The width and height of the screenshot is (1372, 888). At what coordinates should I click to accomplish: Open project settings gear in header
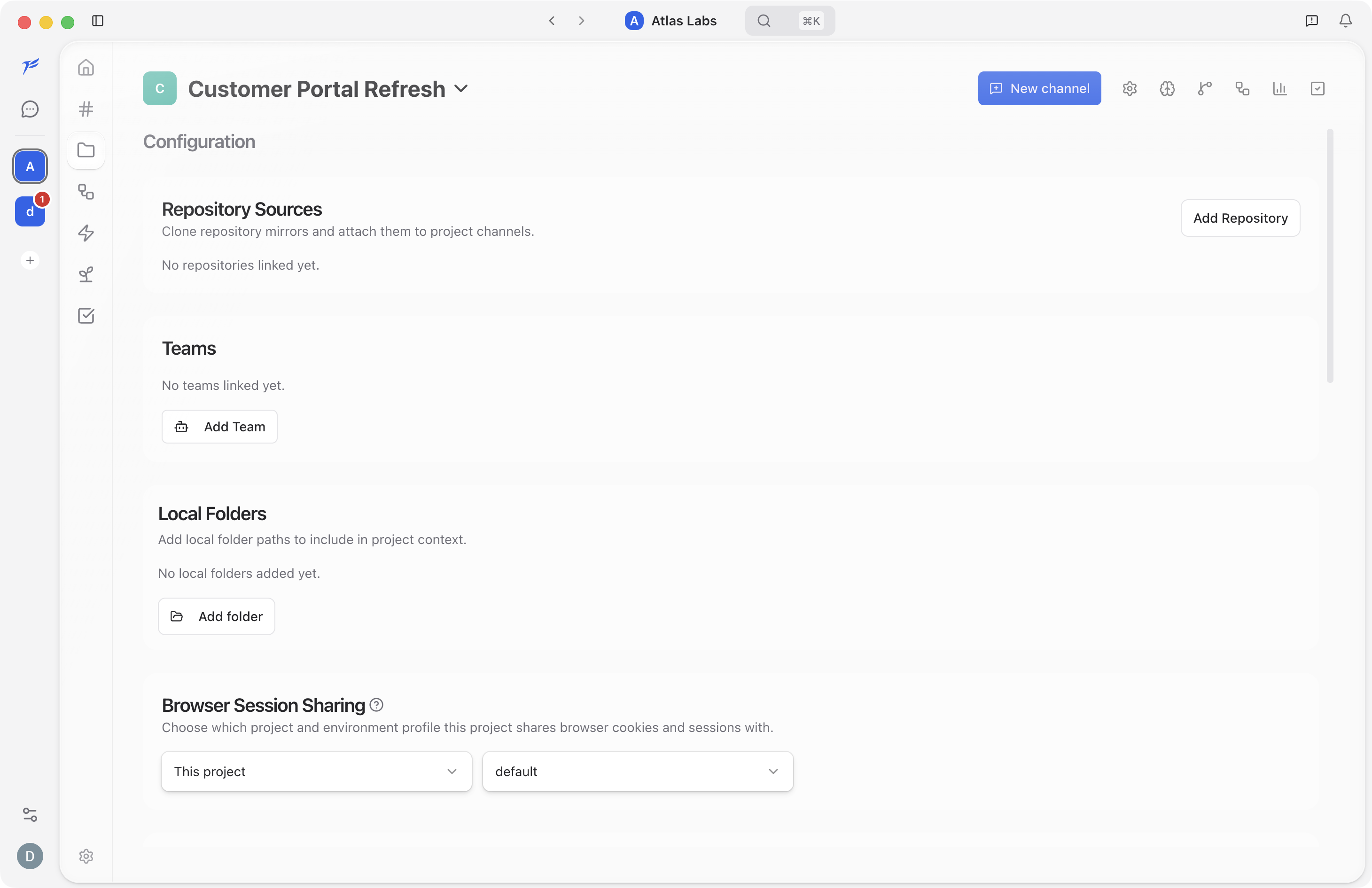(1129, 88)
